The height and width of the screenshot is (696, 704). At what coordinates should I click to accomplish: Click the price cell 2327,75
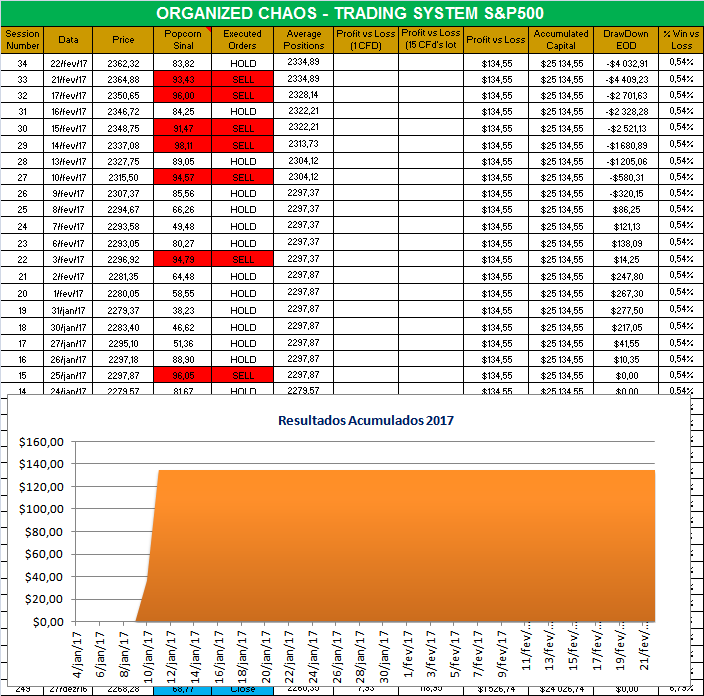point(123,161)
